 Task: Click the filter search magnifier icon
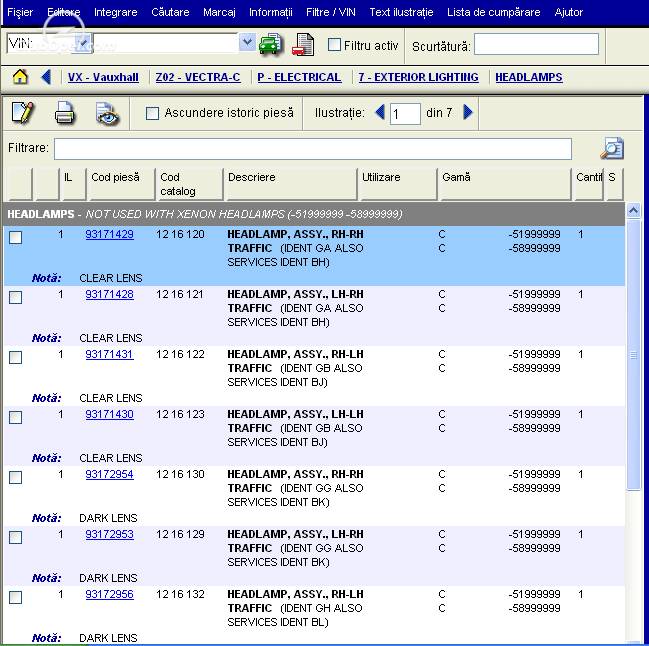612,148
